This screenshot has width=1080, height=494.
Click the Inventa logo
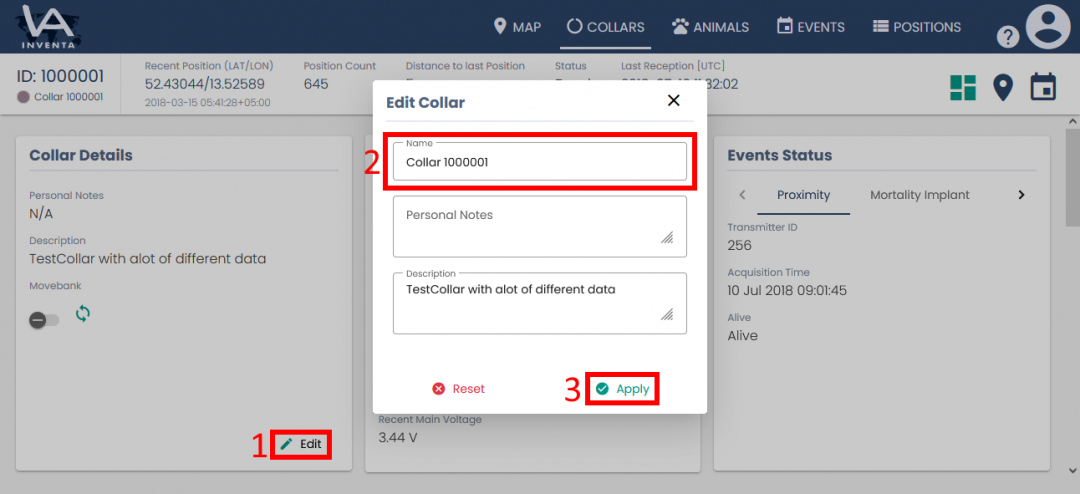(48, 27)
